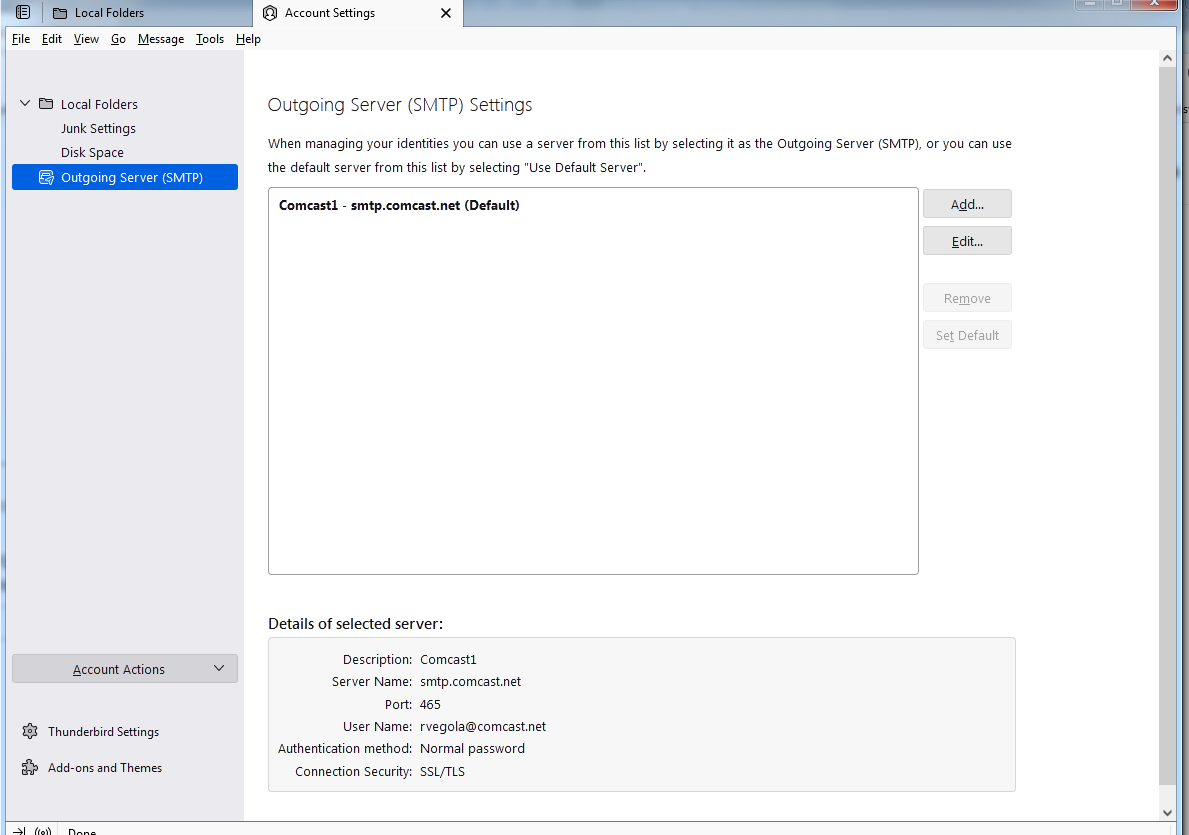Toggle the spaces toolbar icon
Image resolution: width=1189 pixels, height=835 pixels.
23,12
